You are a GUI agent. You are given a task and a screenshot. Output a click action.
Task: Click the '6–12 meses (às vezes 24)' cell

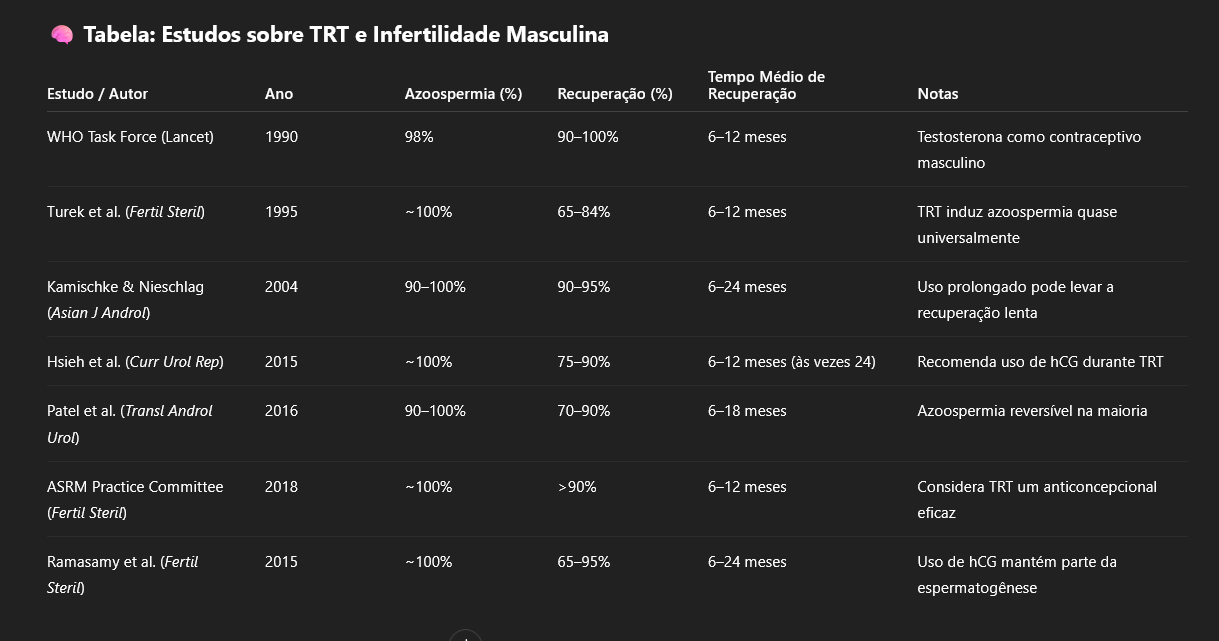pyautogui.click(x=792, y=362)
